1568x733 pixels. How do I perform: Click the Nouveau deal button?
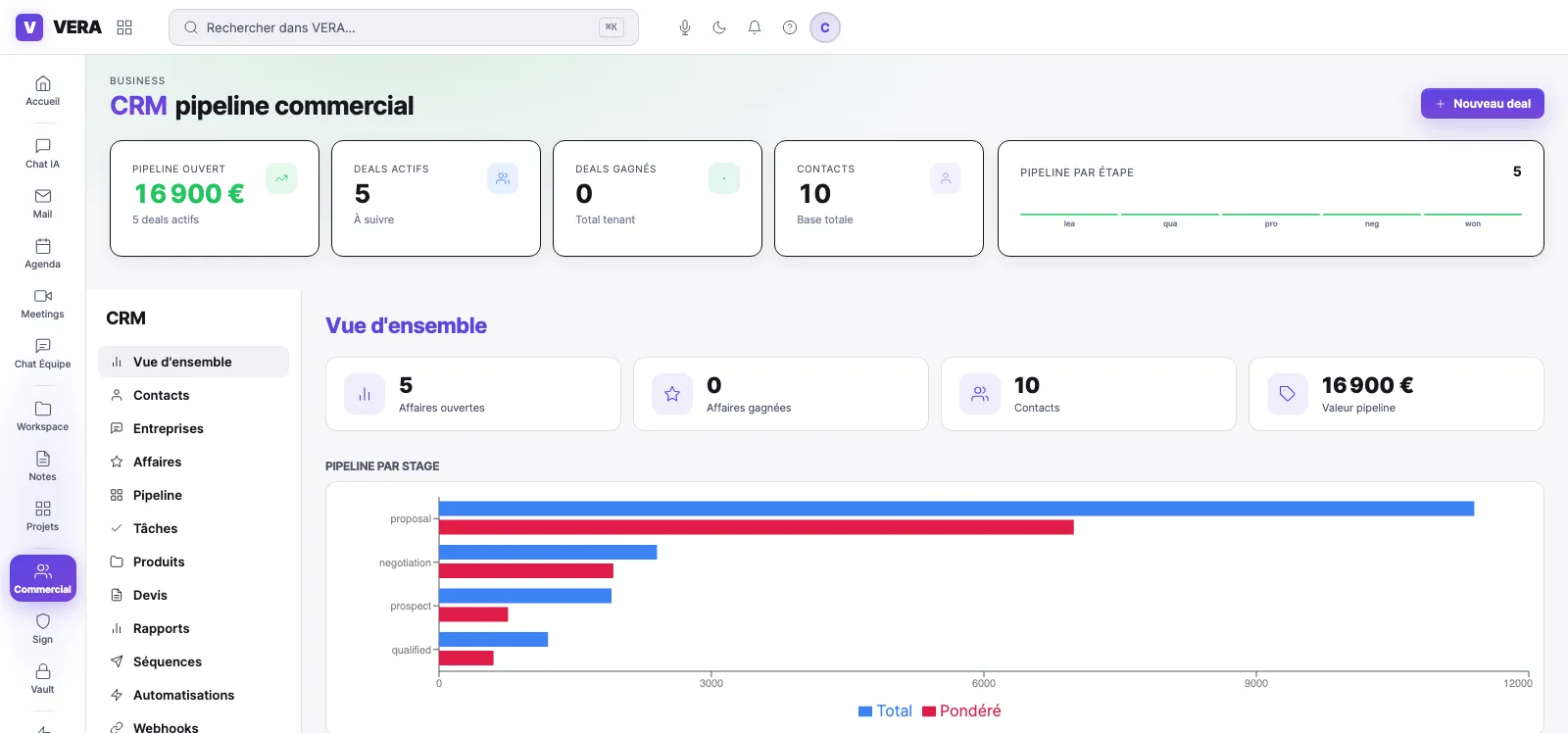click(1483, 104)
